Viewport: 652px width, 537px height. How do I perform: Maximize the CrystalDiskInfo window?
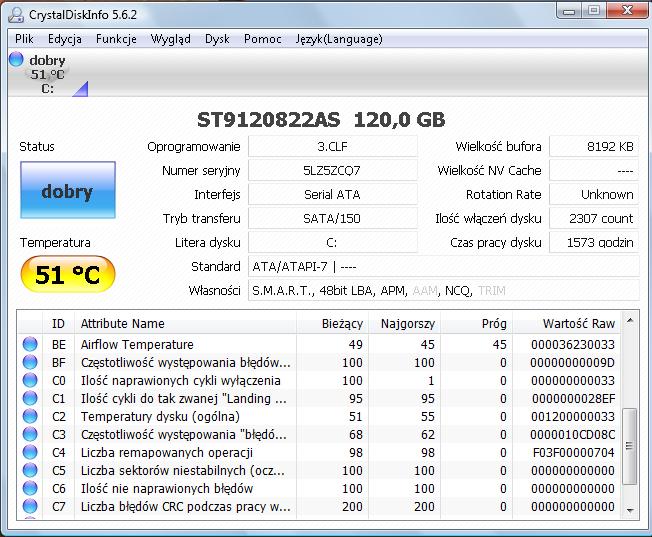pyautogui.click(x=594, y=11)
